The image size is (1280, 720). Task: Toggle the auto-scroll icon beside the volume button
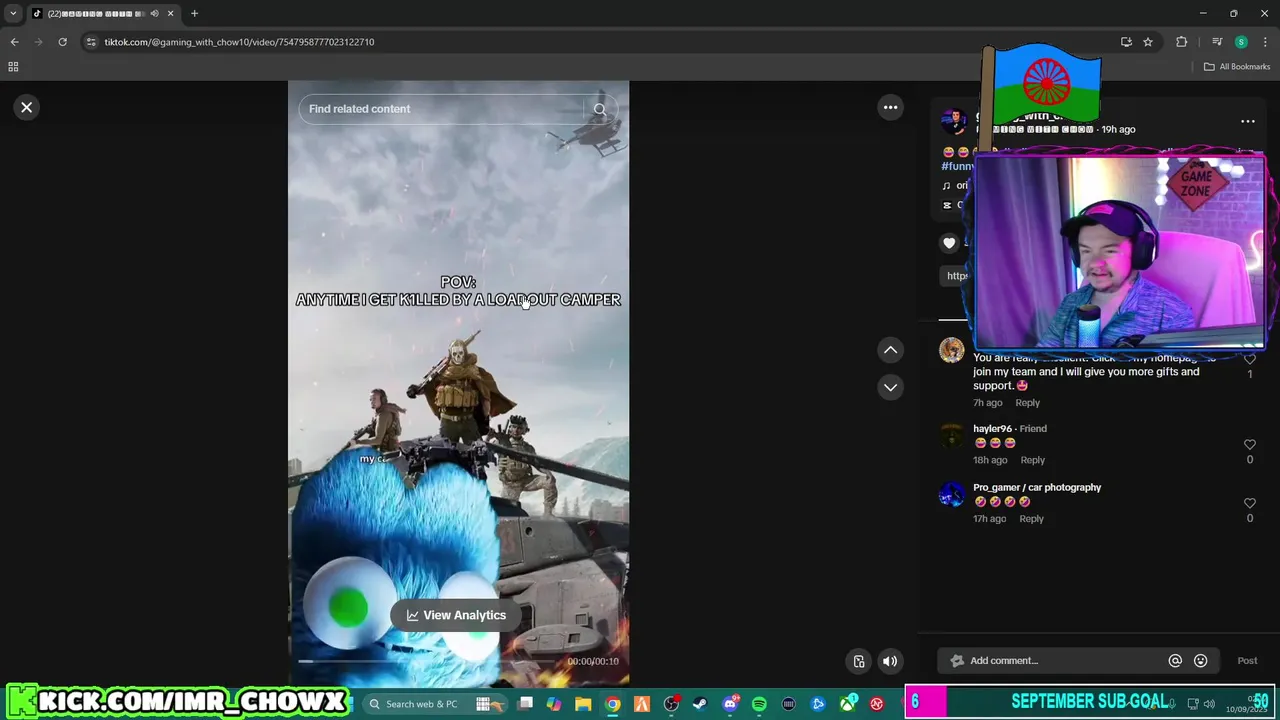(x=859, y=661)
